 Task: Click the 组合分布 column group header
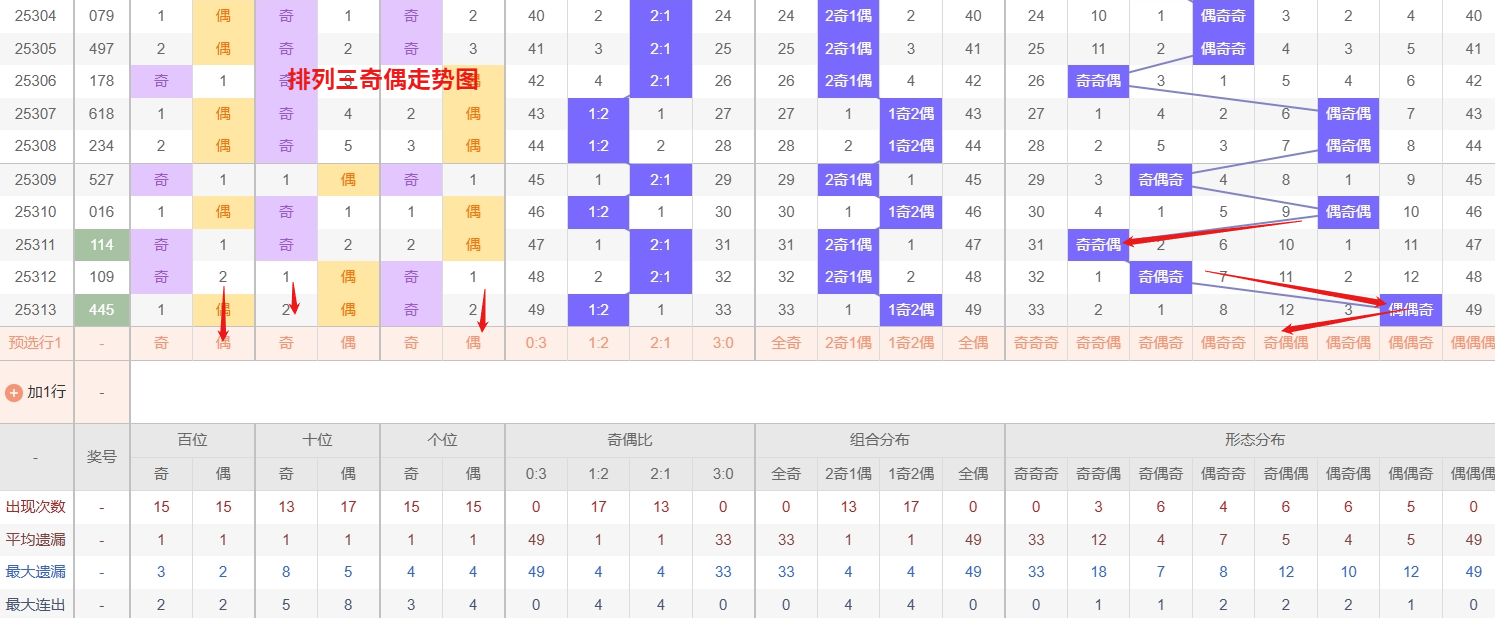880,440
